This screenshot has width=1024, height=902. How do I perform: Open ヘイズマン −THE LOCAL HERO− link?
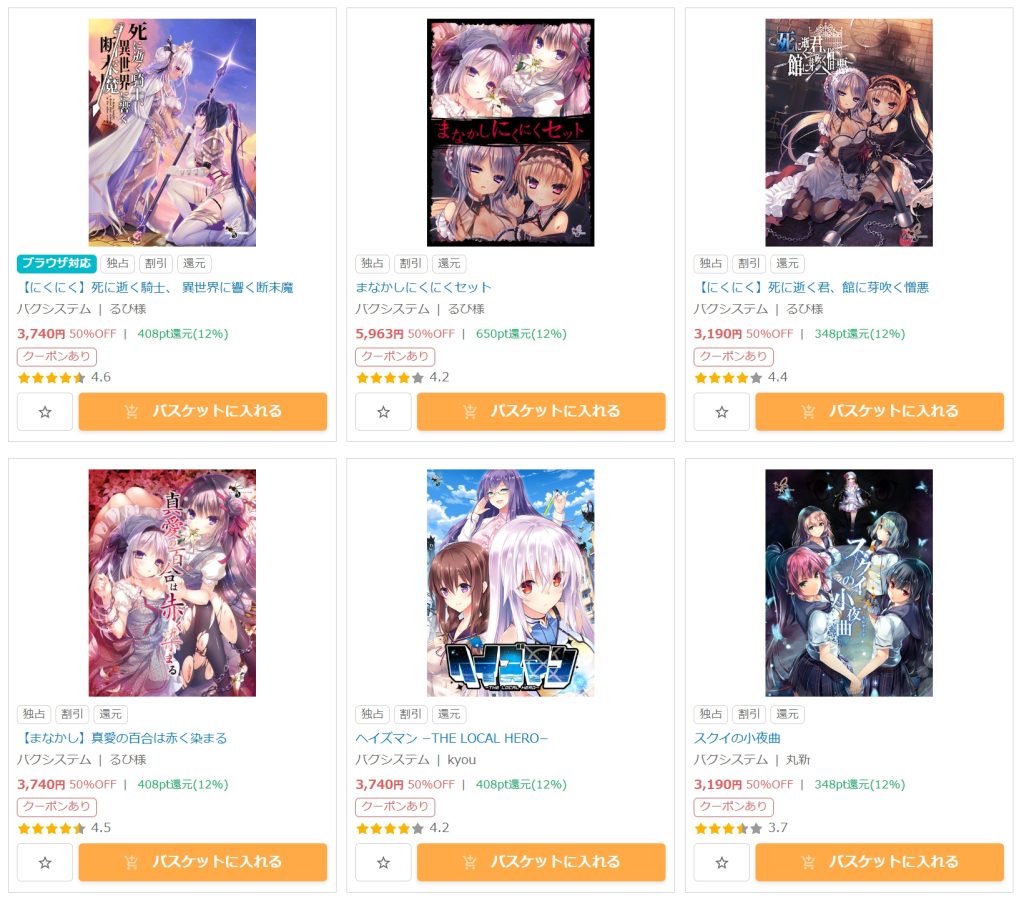[452, 738]
